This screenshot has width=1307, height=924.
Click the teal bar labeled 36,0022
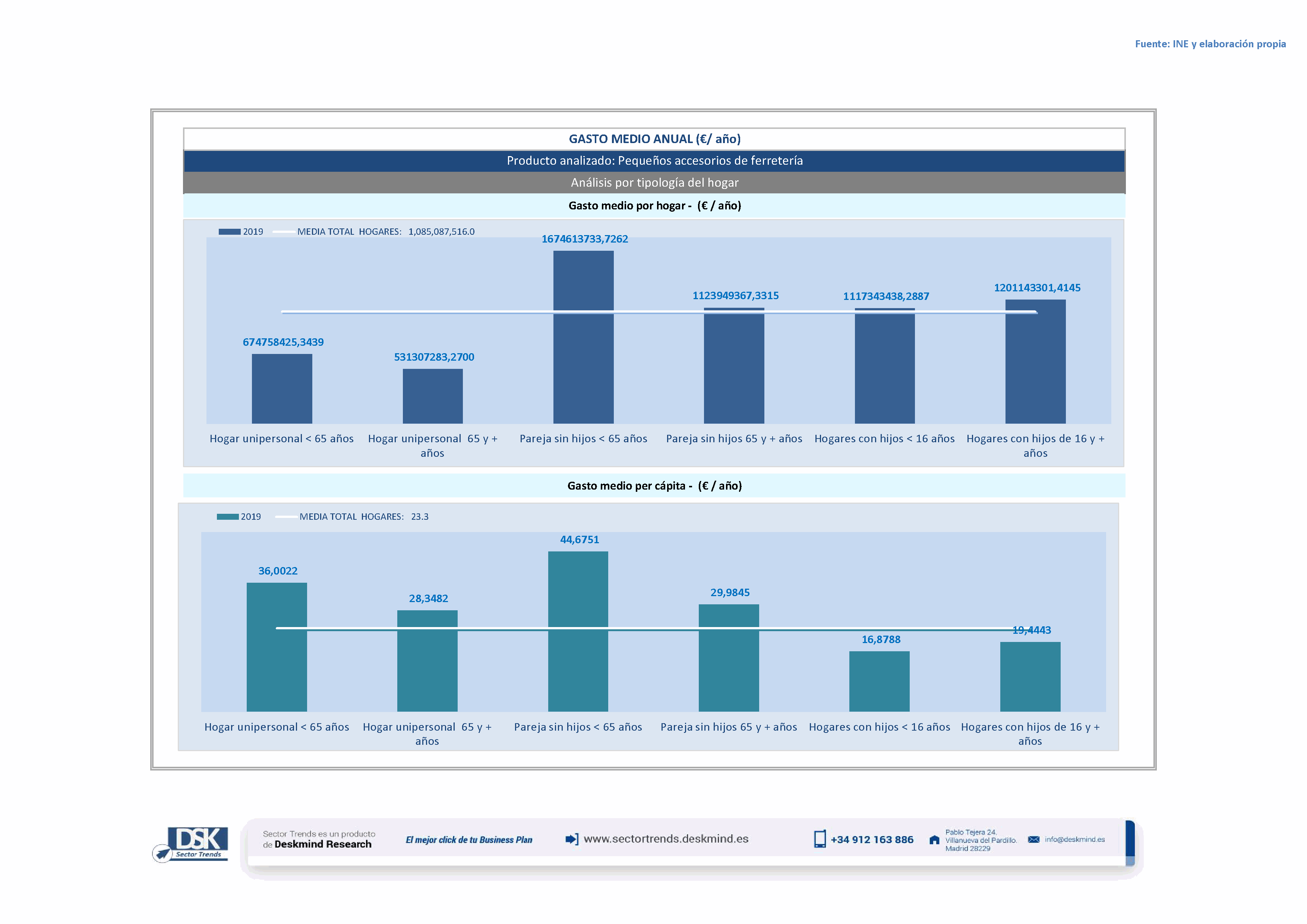277,647
